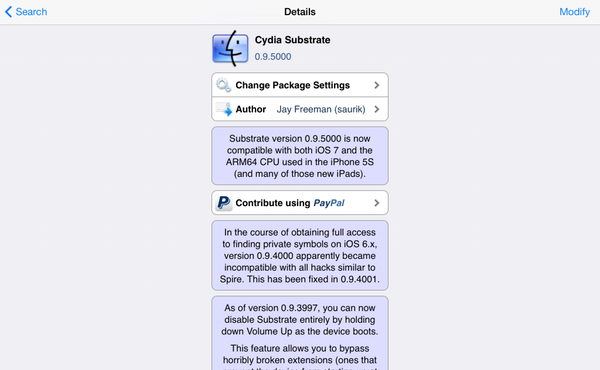
Task: Click the version number 0.9.5000
Action: coord(273,57)
